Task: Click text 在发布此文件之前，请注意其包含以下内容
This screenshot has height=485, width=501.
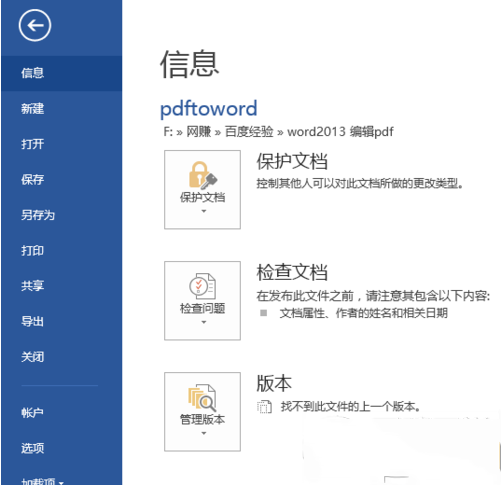Action: tap(373, 296)
